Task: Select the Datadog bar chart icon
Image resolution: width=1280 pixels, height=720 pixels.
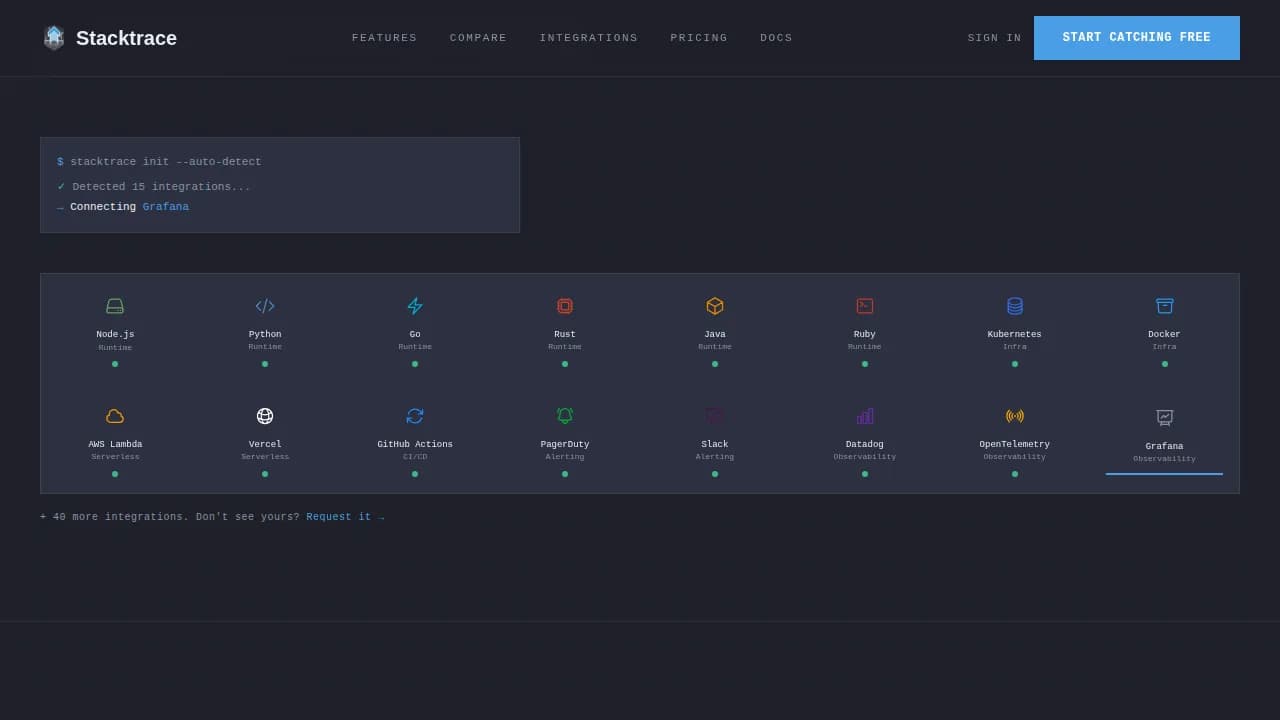Action: click(865, 416)
